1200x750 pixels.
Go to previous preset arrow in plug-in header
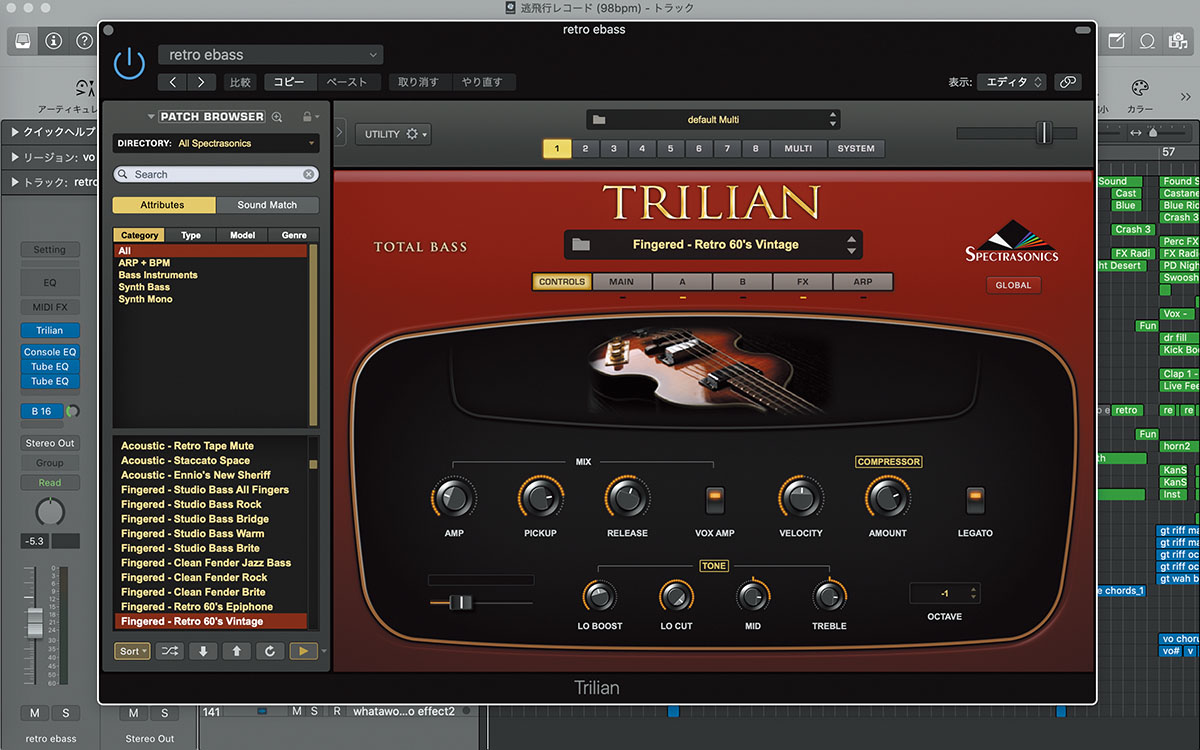pos(173,82)
